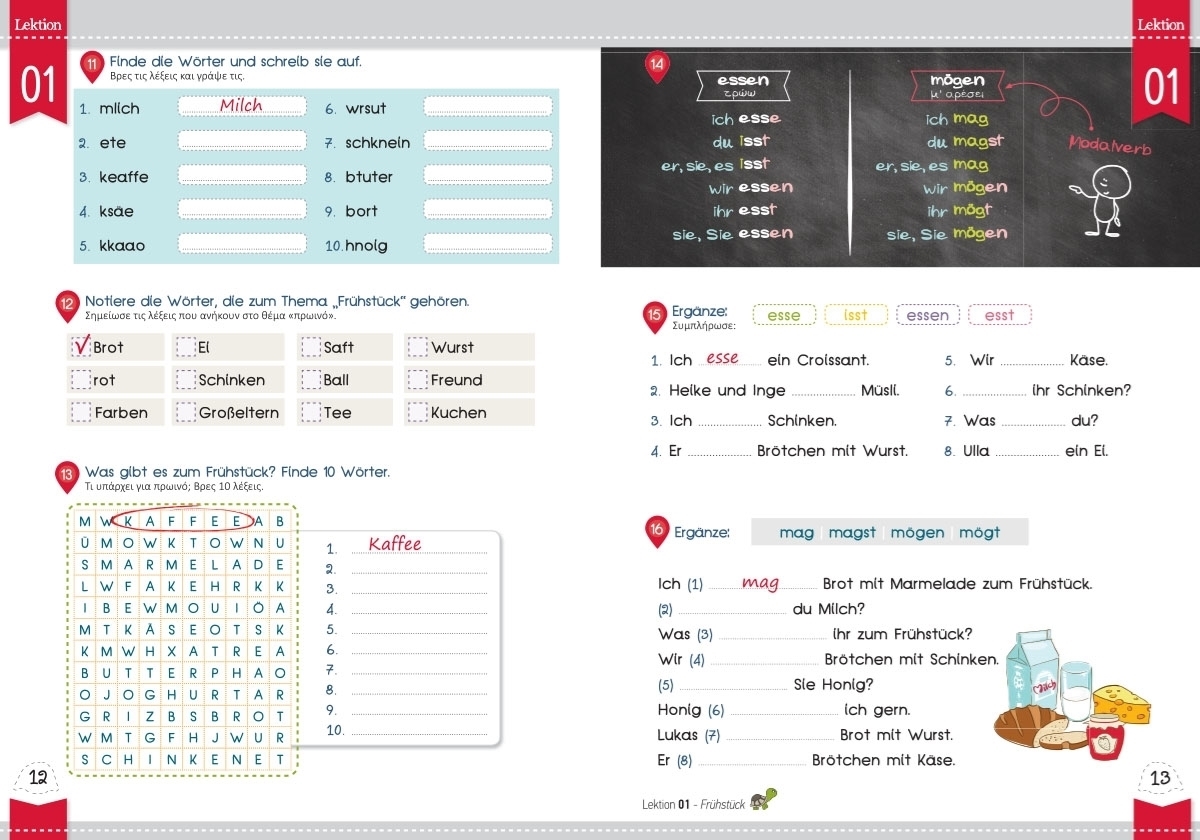Select the green 'esse' word chip

(x=784, y=315)
